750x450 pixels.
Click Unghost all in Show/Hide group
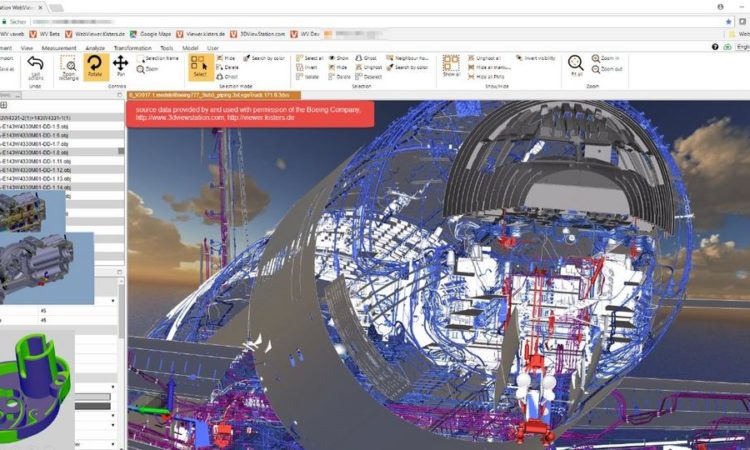pyautogui.click(x=485, y=58)
